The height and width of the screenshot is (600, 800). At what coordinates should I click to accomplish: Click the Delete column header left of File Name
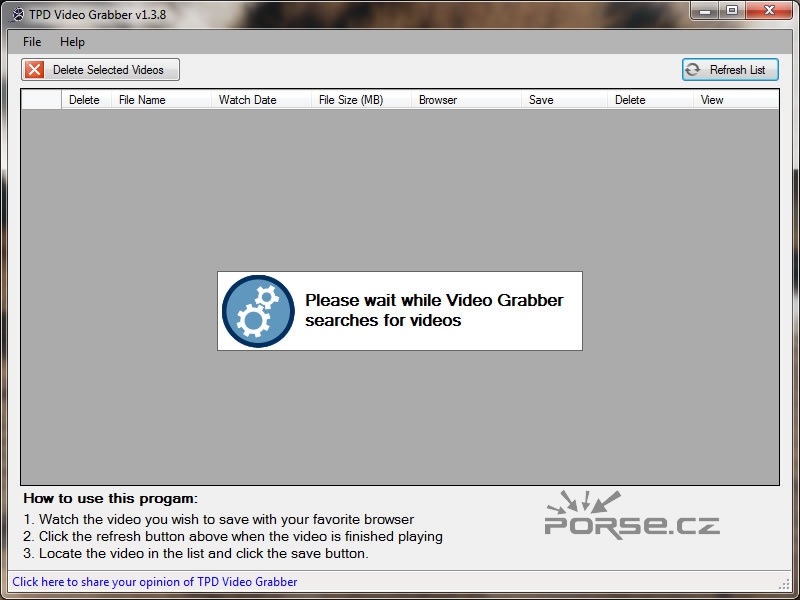84,100
